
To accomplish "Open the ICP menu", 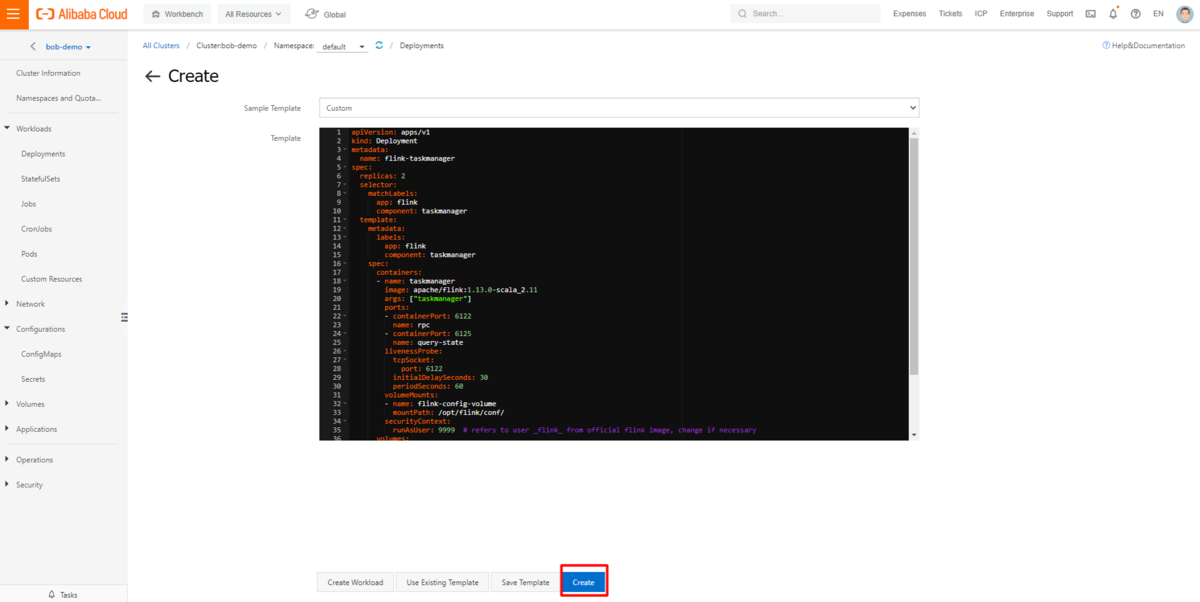I will [981, 14].
